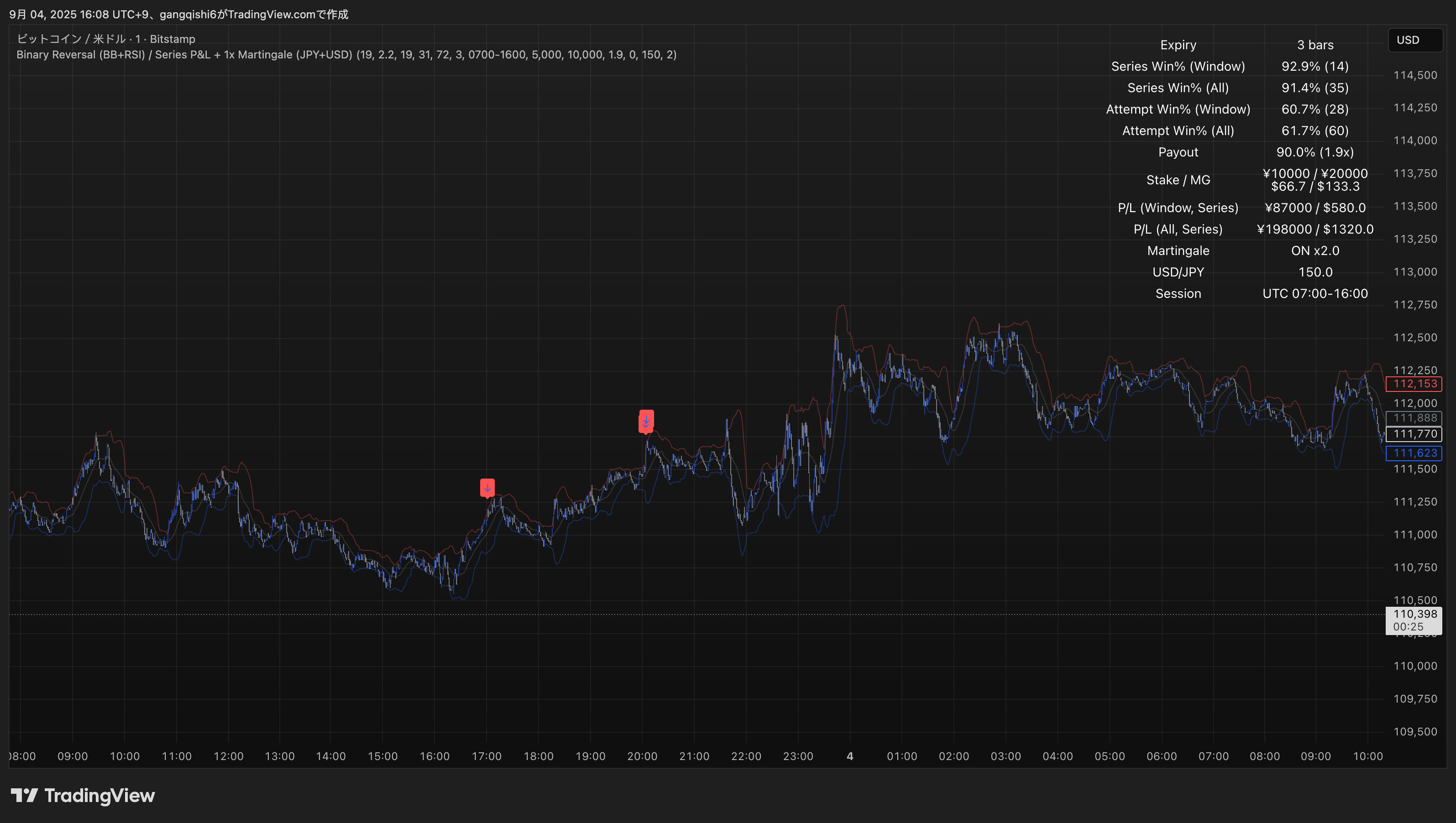Click the 114,500 price scale label

pos(1415,75)
